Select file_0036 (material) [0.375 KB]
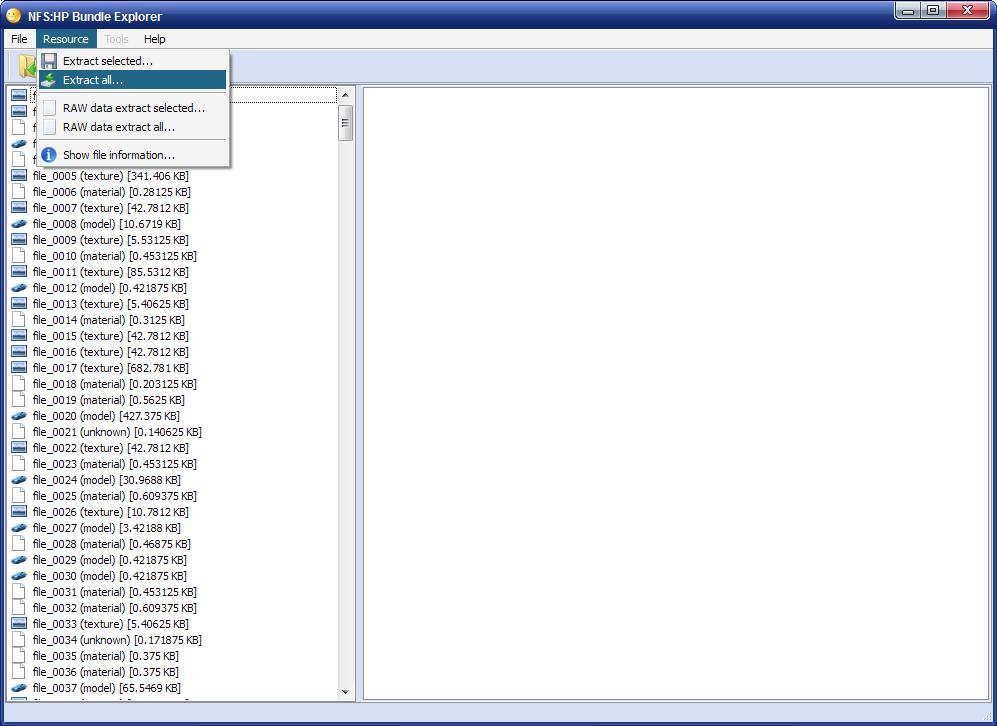This screenshot has height=726, width=997. coord(106,672)
